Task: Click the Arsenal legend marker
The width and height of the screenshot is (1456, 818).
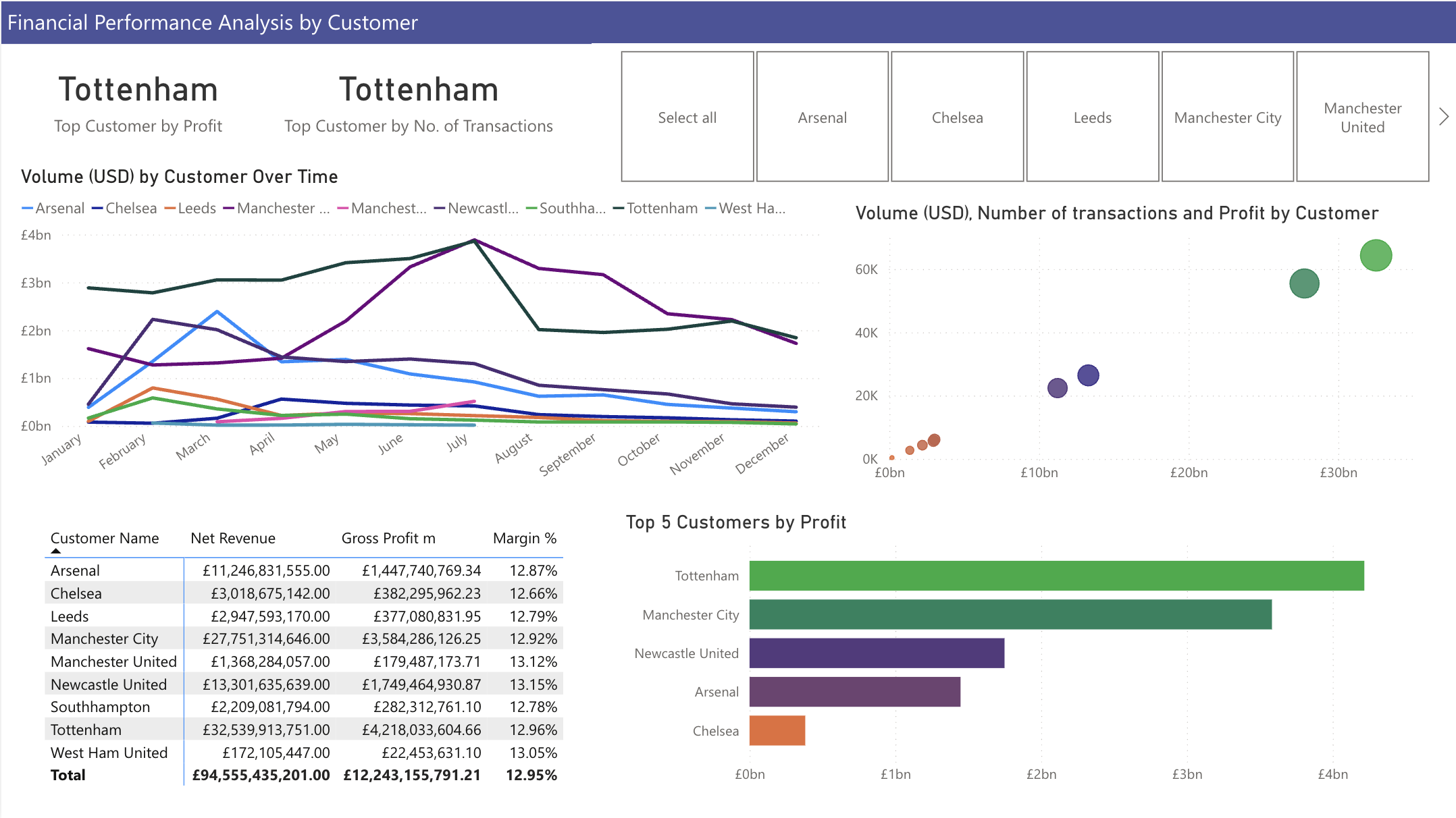Action: (28, 209)
